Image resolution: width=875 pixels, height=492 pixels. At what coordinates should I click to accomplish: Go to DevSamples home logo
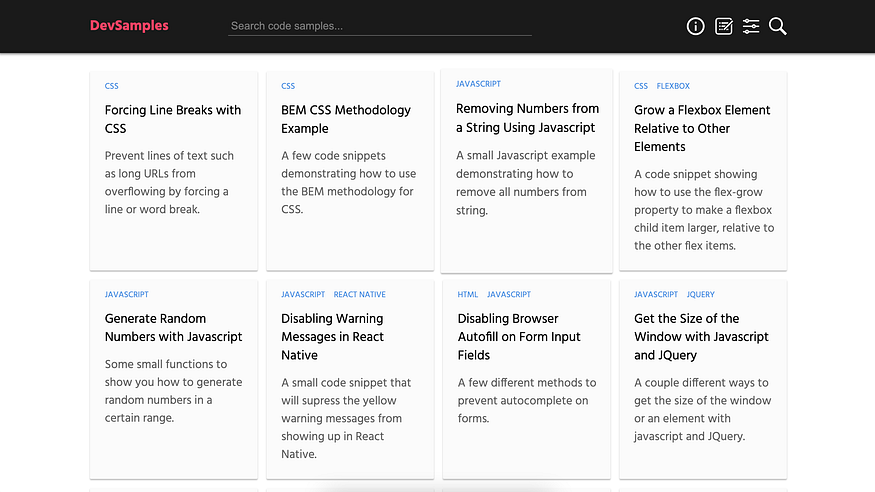129,26
